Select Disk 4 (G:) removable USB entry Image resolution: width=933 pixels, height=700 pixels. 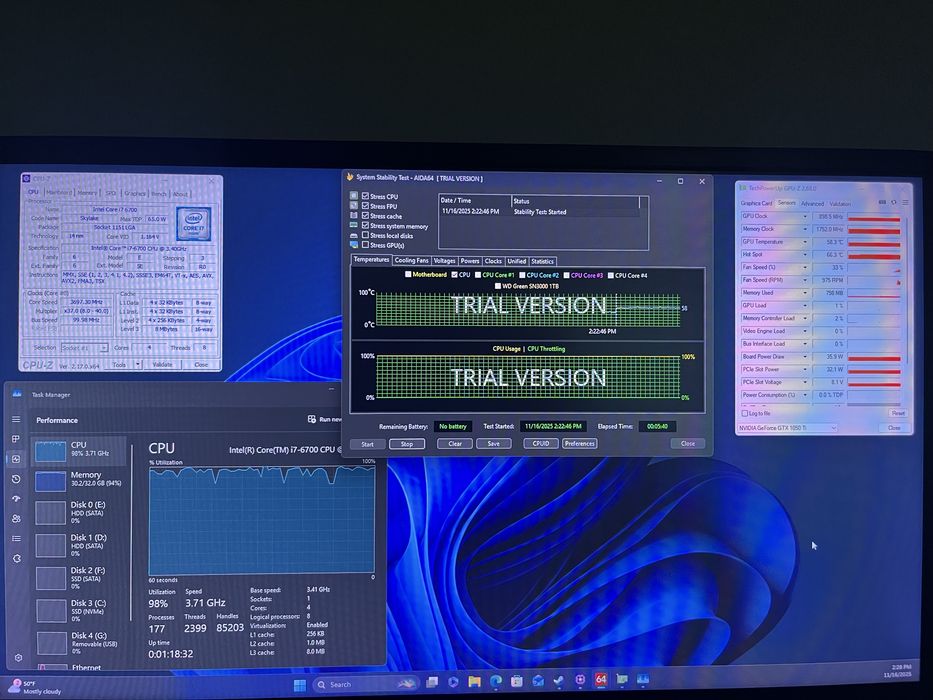[79, 643]
